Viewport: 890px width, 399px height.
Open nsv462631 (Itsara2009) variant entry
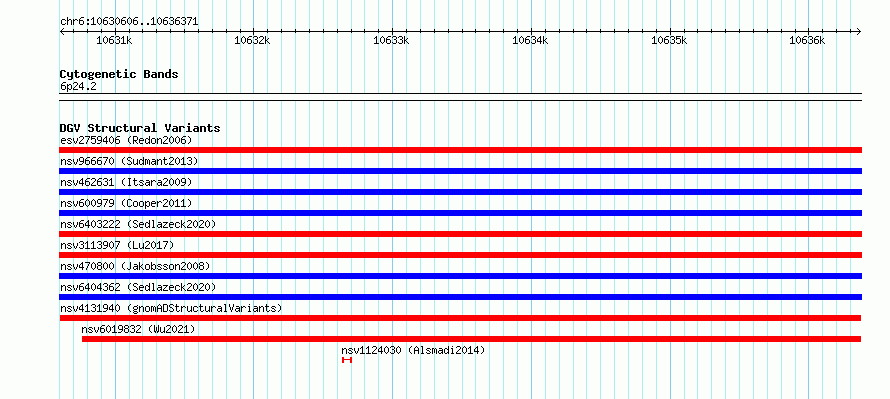click(x=127, y=182)
